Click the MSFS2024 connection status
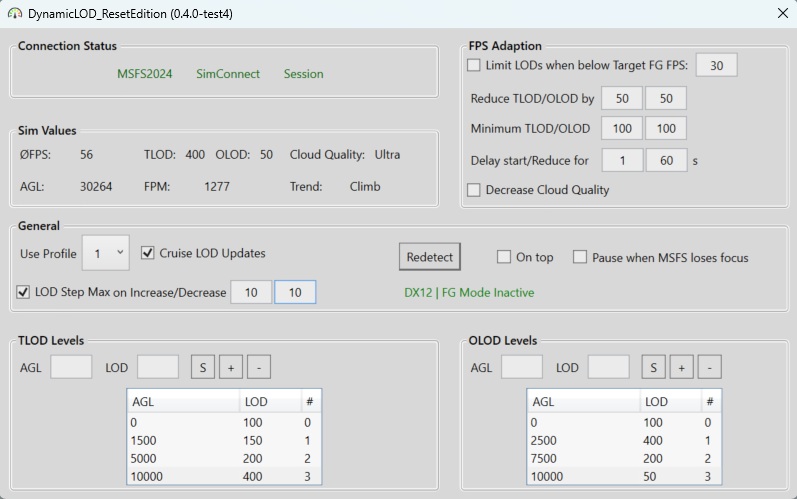 tap(145, 74)
